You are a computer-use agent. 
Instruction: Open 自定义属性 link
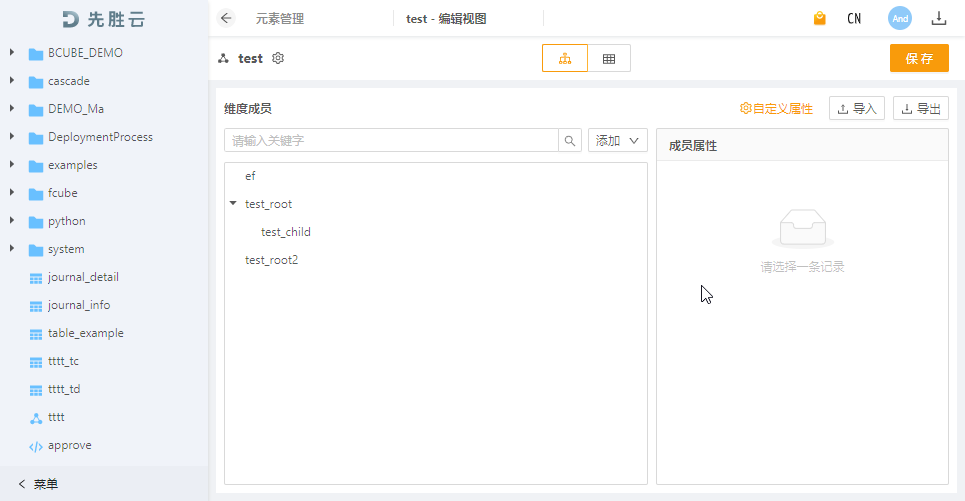776,108
